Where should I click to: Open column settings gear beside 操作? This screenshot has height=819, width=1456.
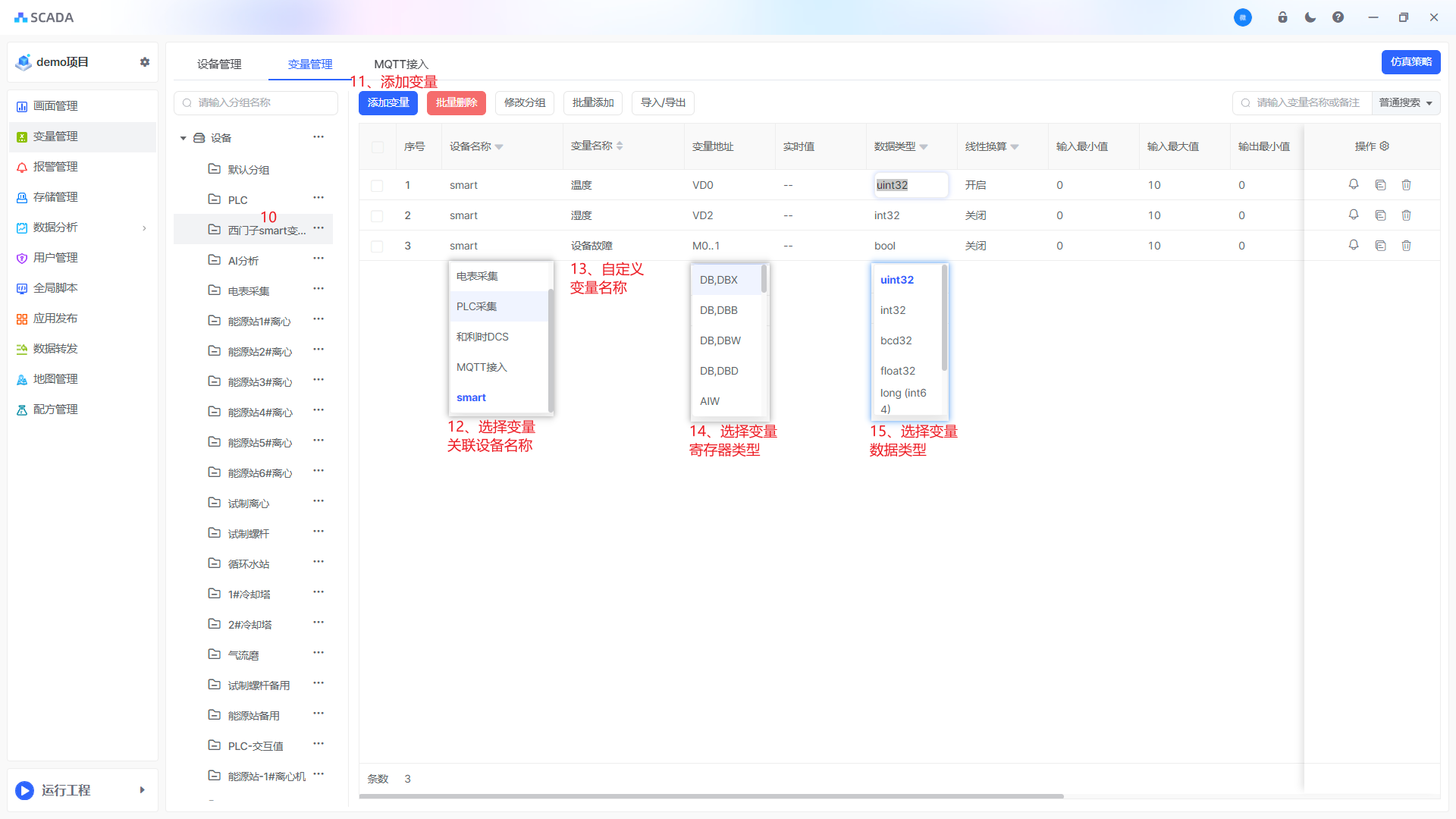point(1384,146)
